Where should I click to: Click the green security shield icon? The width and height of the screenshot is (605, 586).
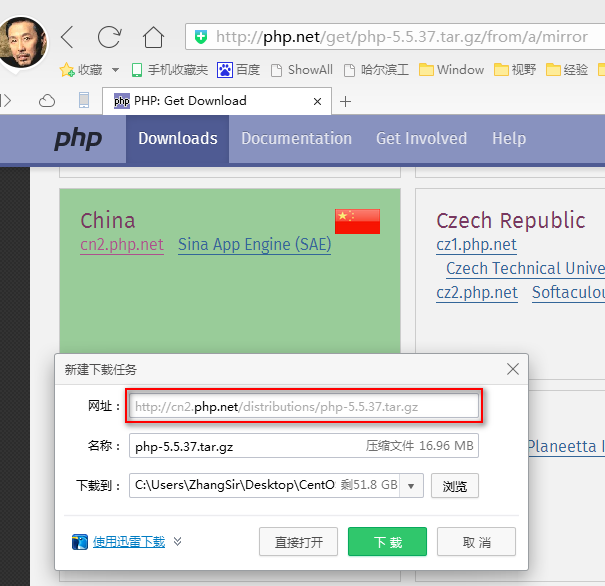coord(201,37)
